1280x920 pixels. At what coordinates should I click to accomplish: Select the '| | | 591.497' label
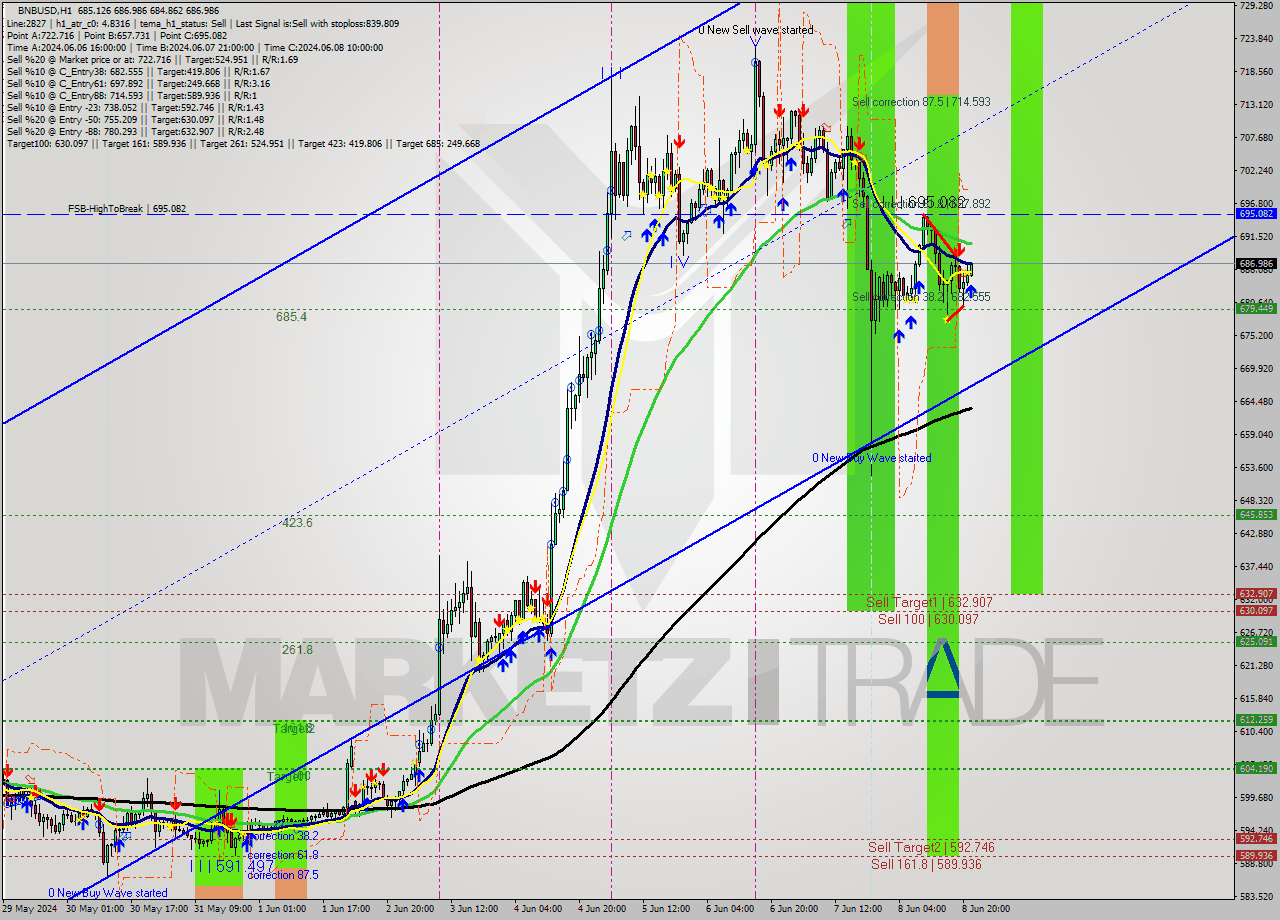tap(233, 866)
